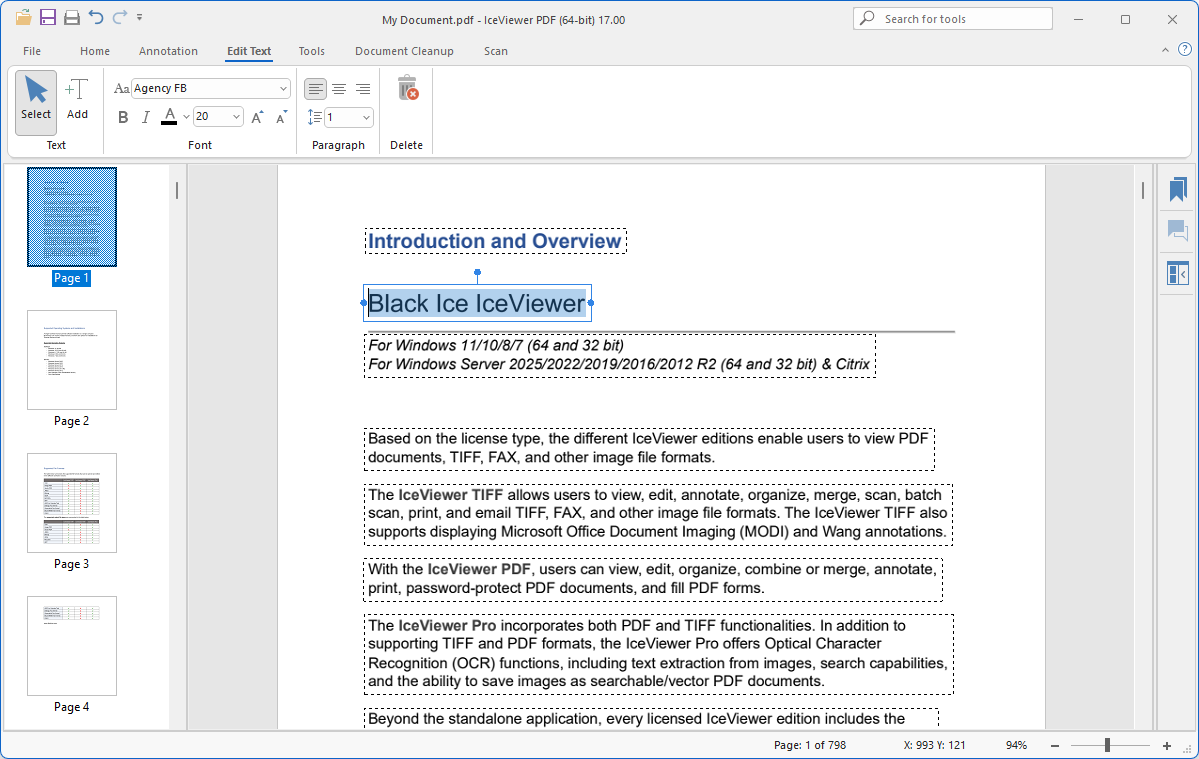Click the Save icon in title bar
This screenshot has height=759, width=1199.
48,18
